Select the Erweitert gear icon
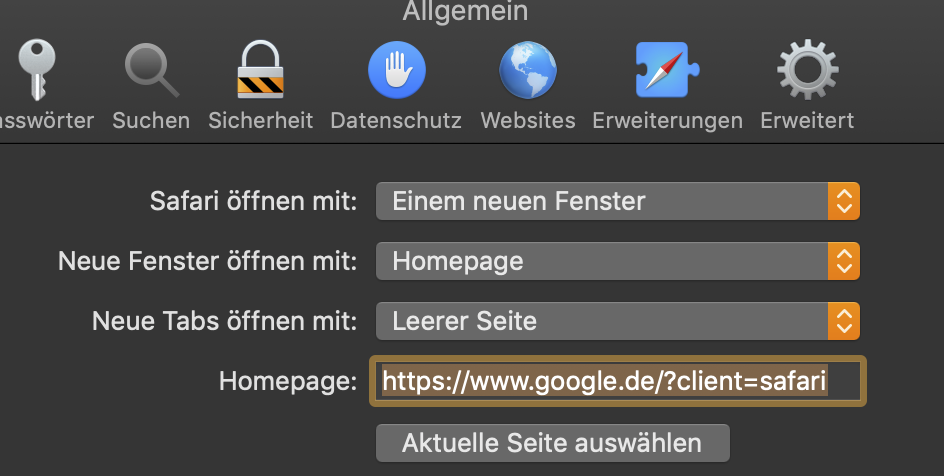 tap(807, 72)
